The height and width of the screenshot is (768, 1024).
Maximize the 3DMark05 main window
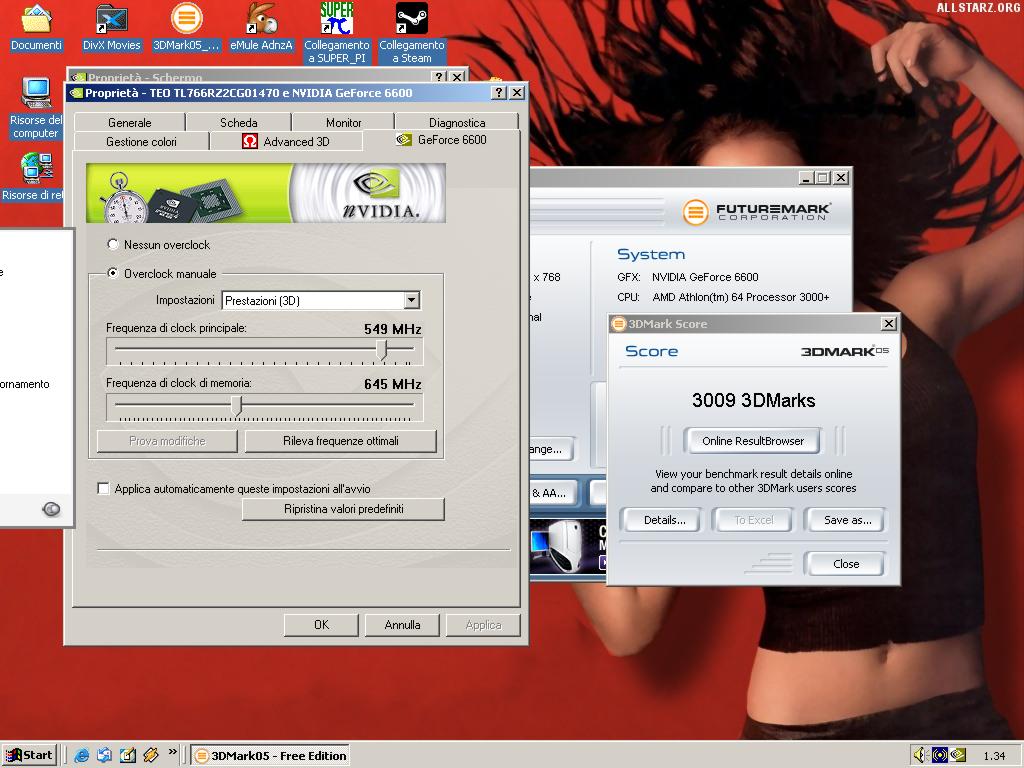point(823,177)
